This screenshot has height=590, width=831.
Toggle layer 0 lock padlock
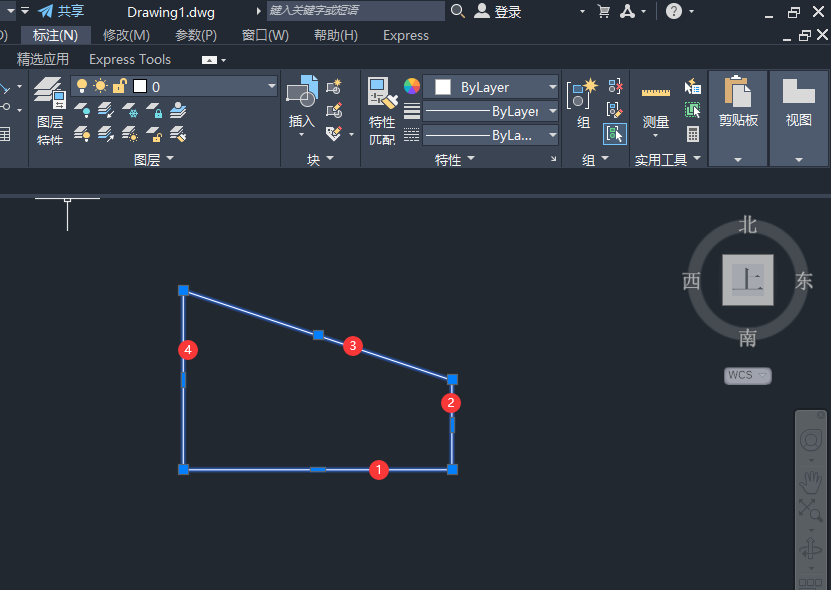tap(120, 86)
